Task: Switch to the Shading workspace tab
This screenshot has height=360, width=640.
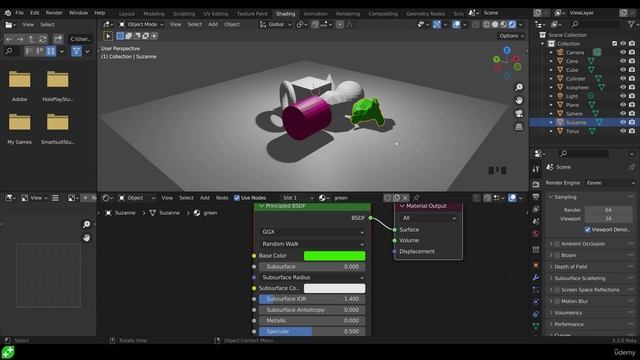Action: click(285, 13)
